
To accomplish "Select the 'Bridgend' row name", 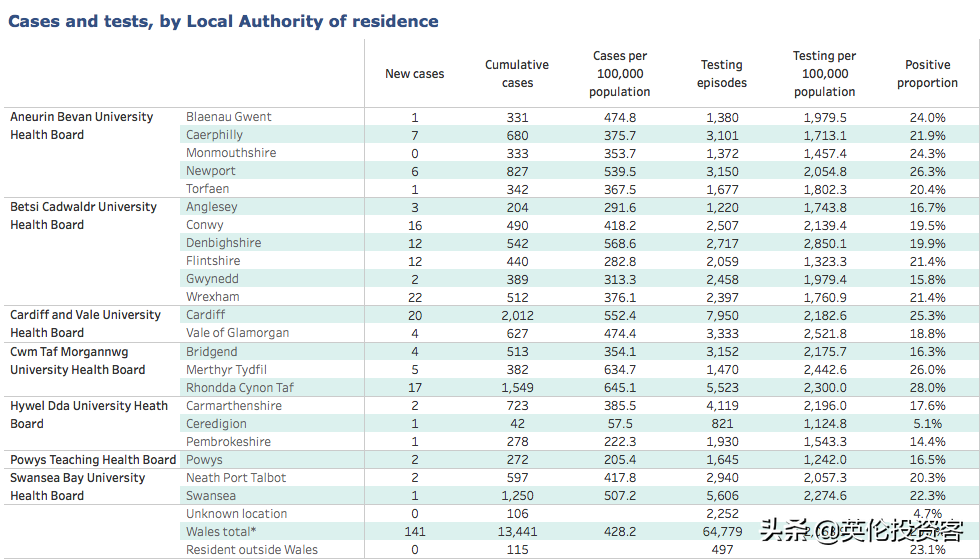I will tap(211, 351).
